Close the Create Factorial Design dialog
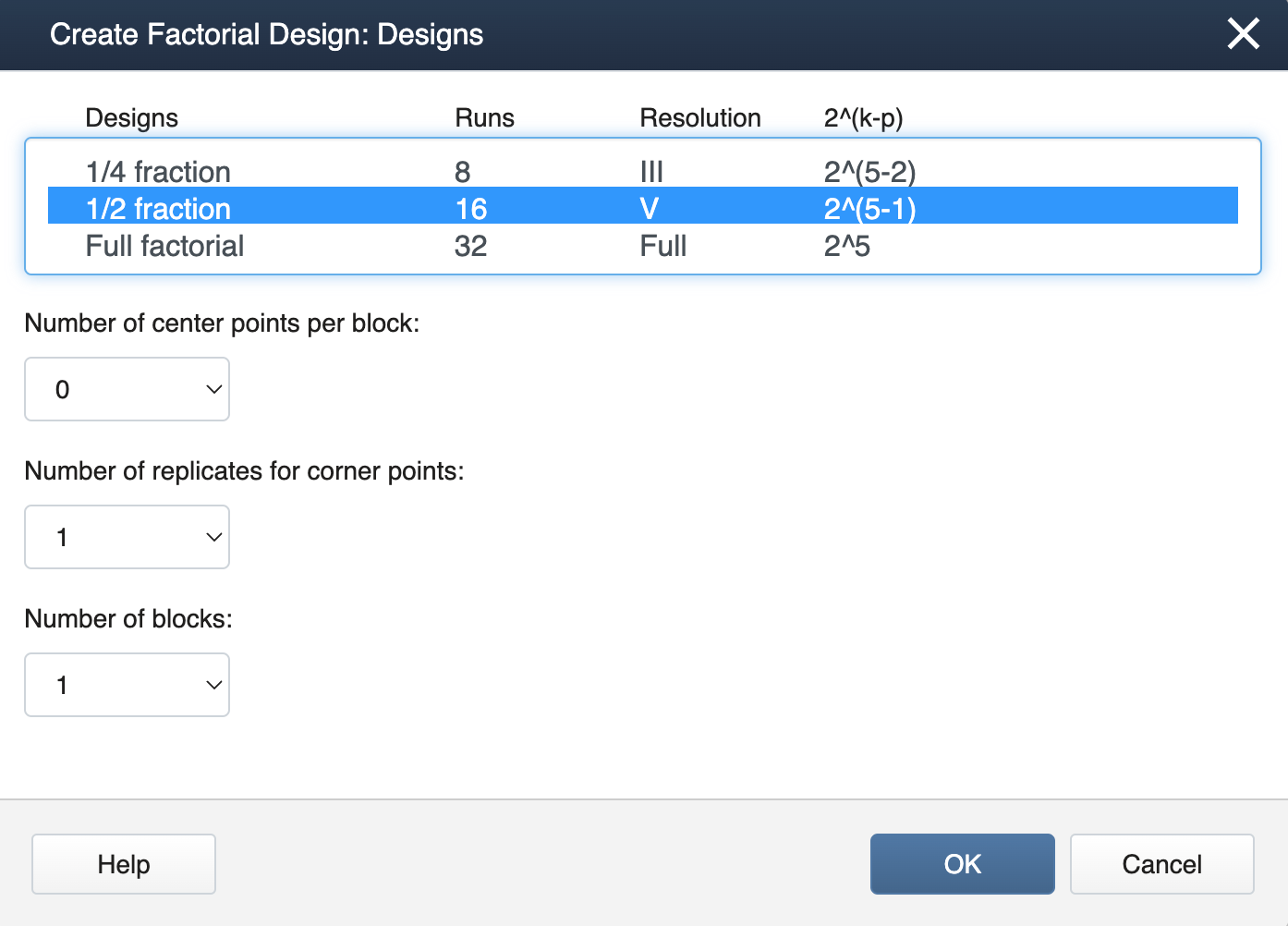Image resolution: width=1288 pixels, height=926 pixels. click(1243, 34)
